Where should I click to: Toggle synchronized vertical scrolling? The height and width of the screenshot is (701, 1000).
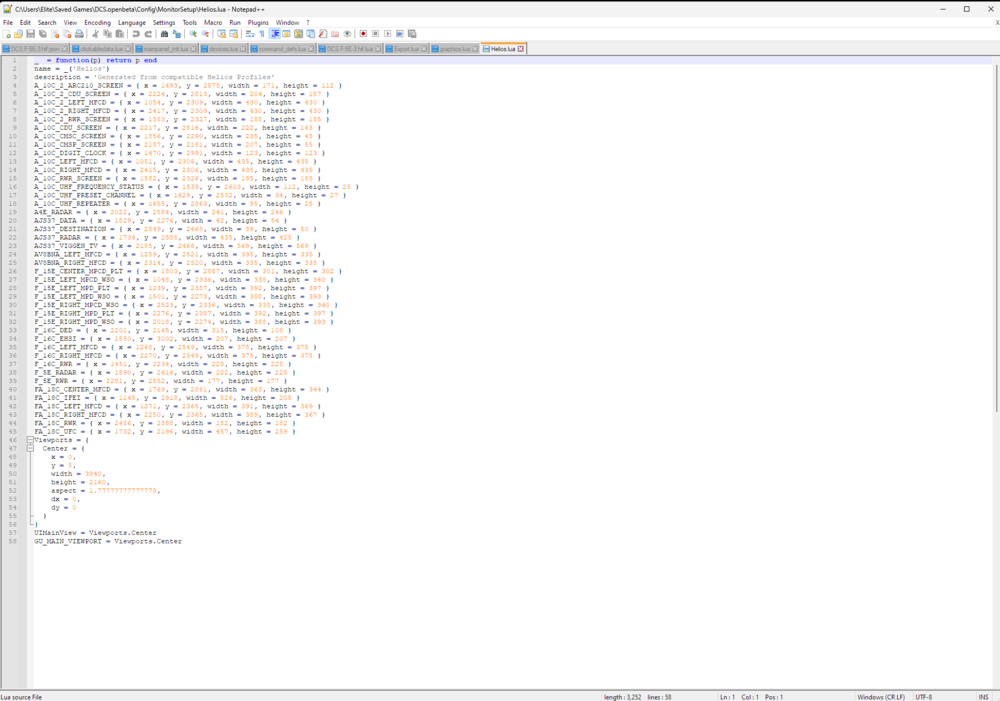point(221,34)
